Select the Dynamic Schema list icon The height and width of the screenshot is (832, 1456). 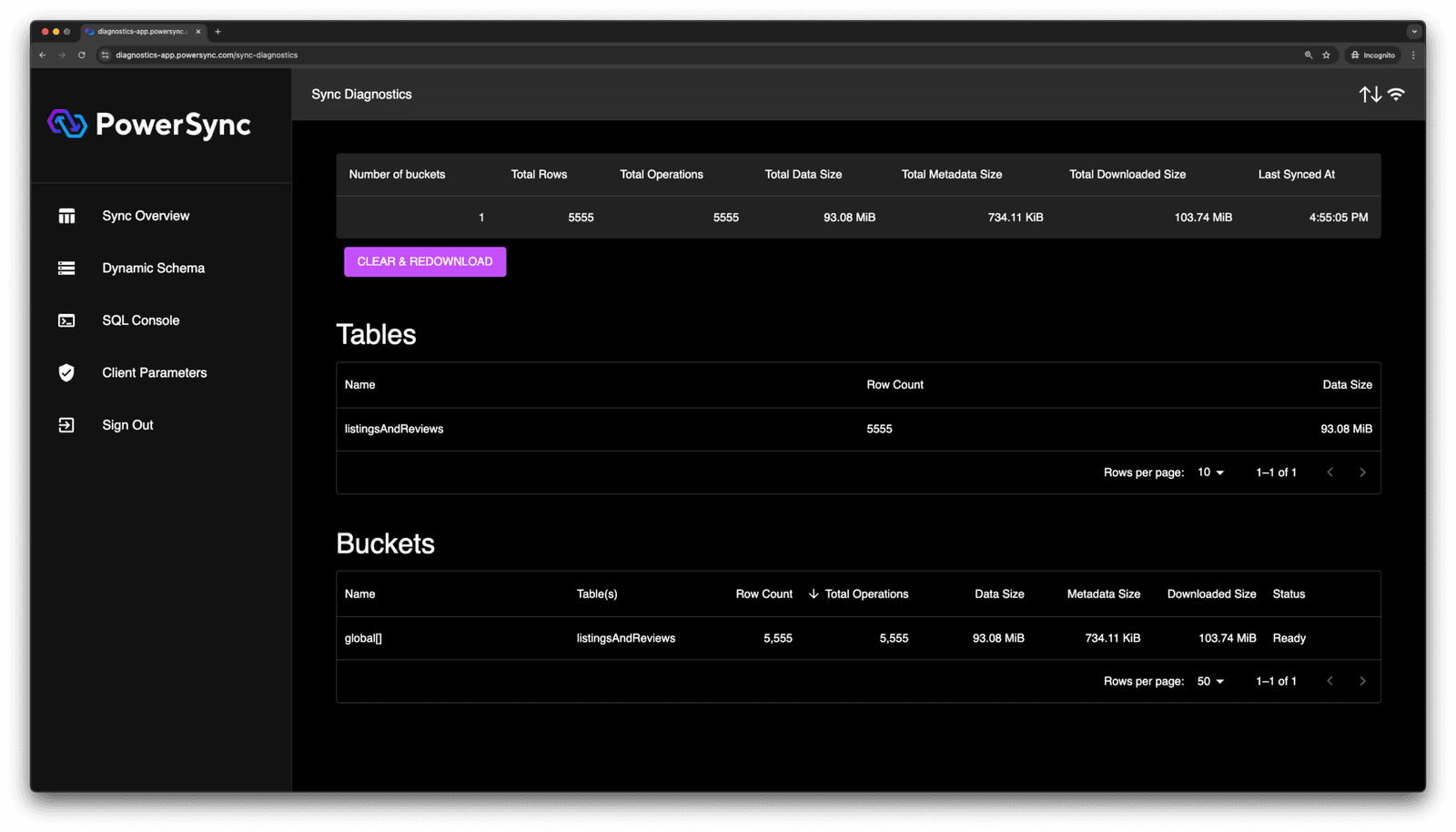[66, 269]
